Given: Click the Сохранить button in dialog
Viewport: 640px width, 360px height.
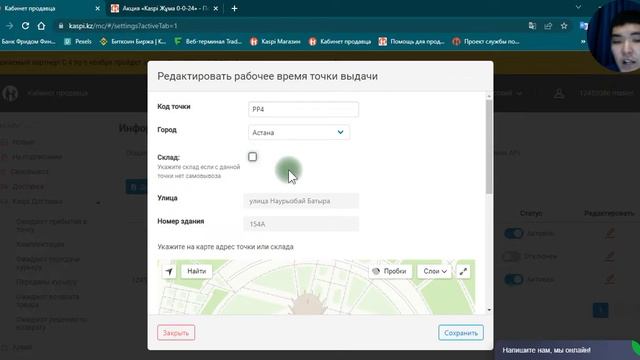Looking at the screenshot, I should [x=461, y=333].
